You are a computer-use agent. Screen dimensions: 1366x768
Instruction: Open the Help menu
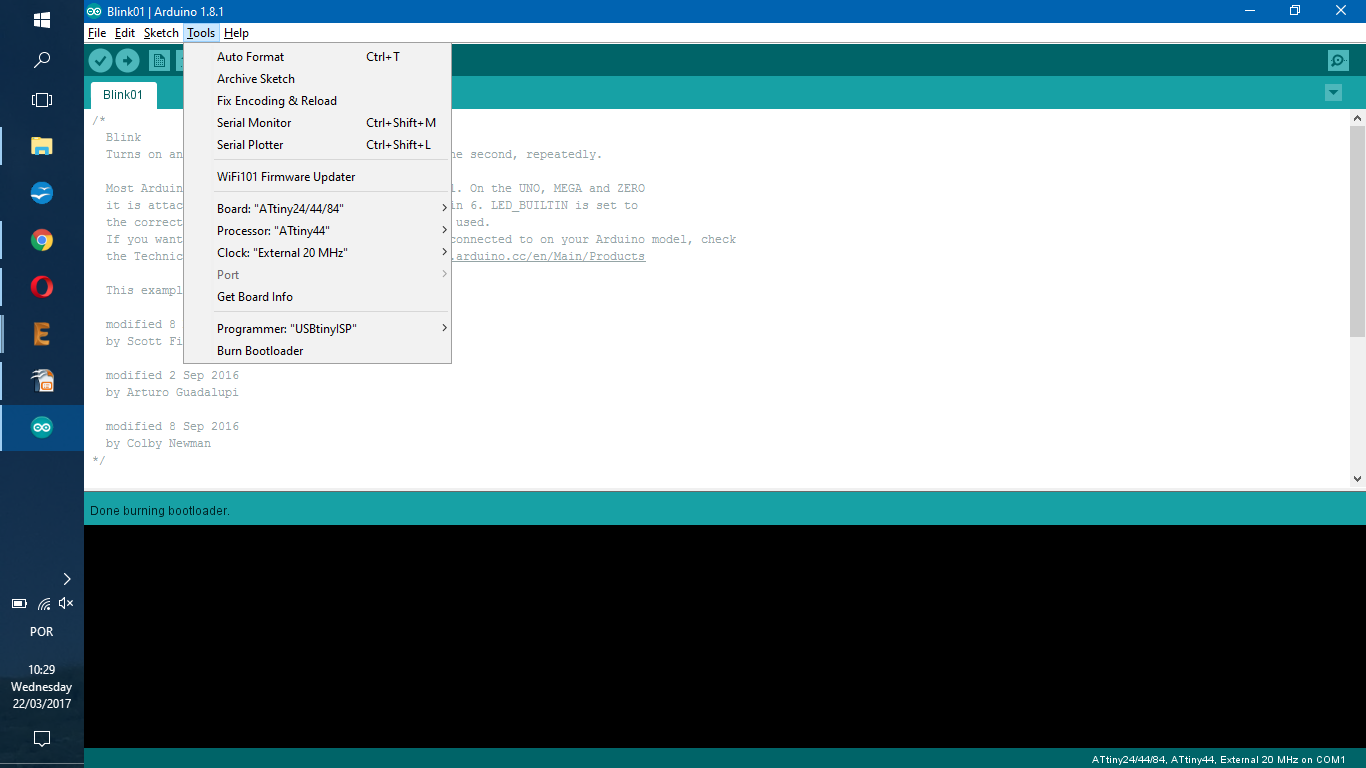pyautogui.click(x=237, y=33)
